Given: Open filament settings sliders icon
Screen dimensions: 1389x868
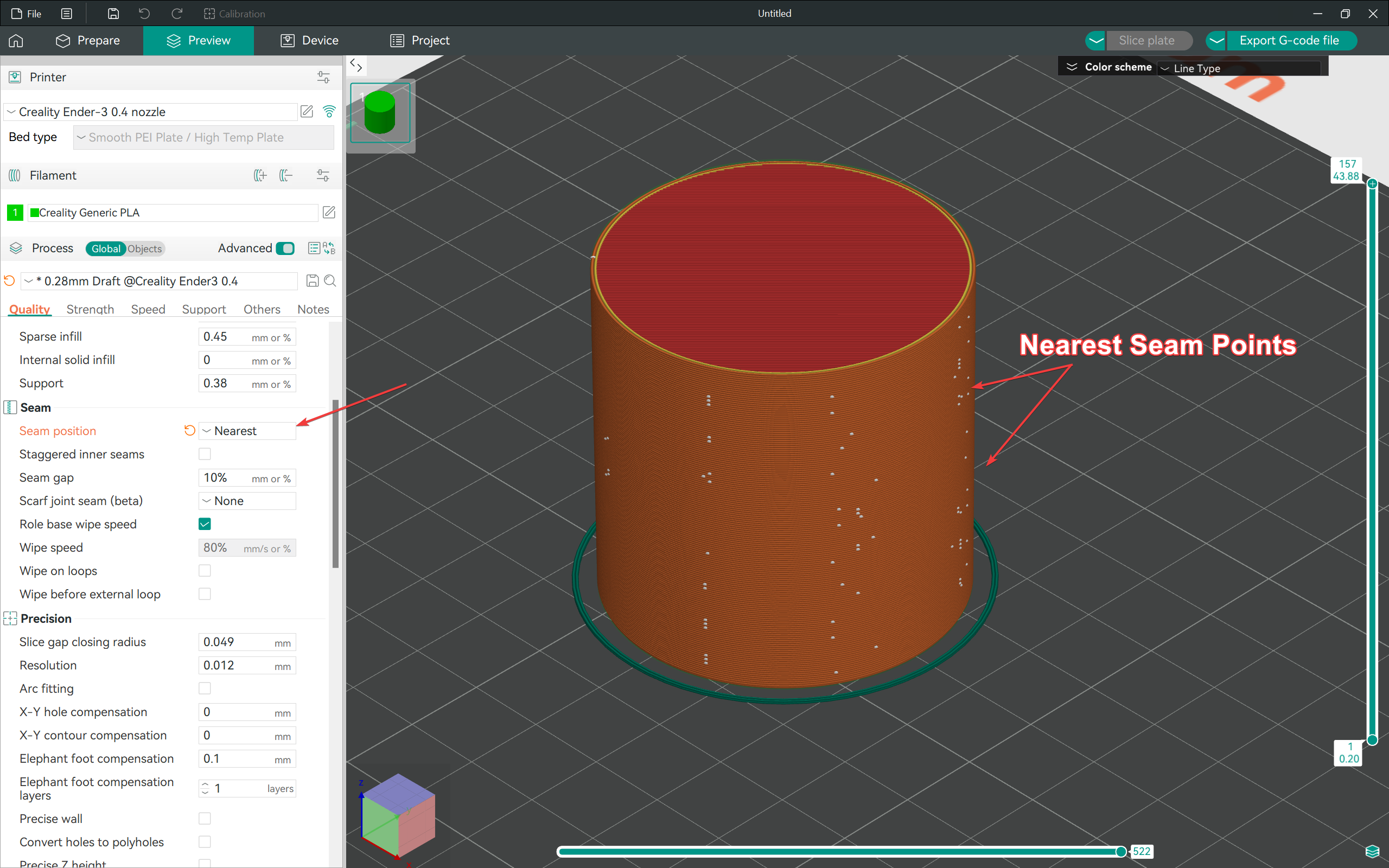Looking at the screenshot, I should coord(323,175).
